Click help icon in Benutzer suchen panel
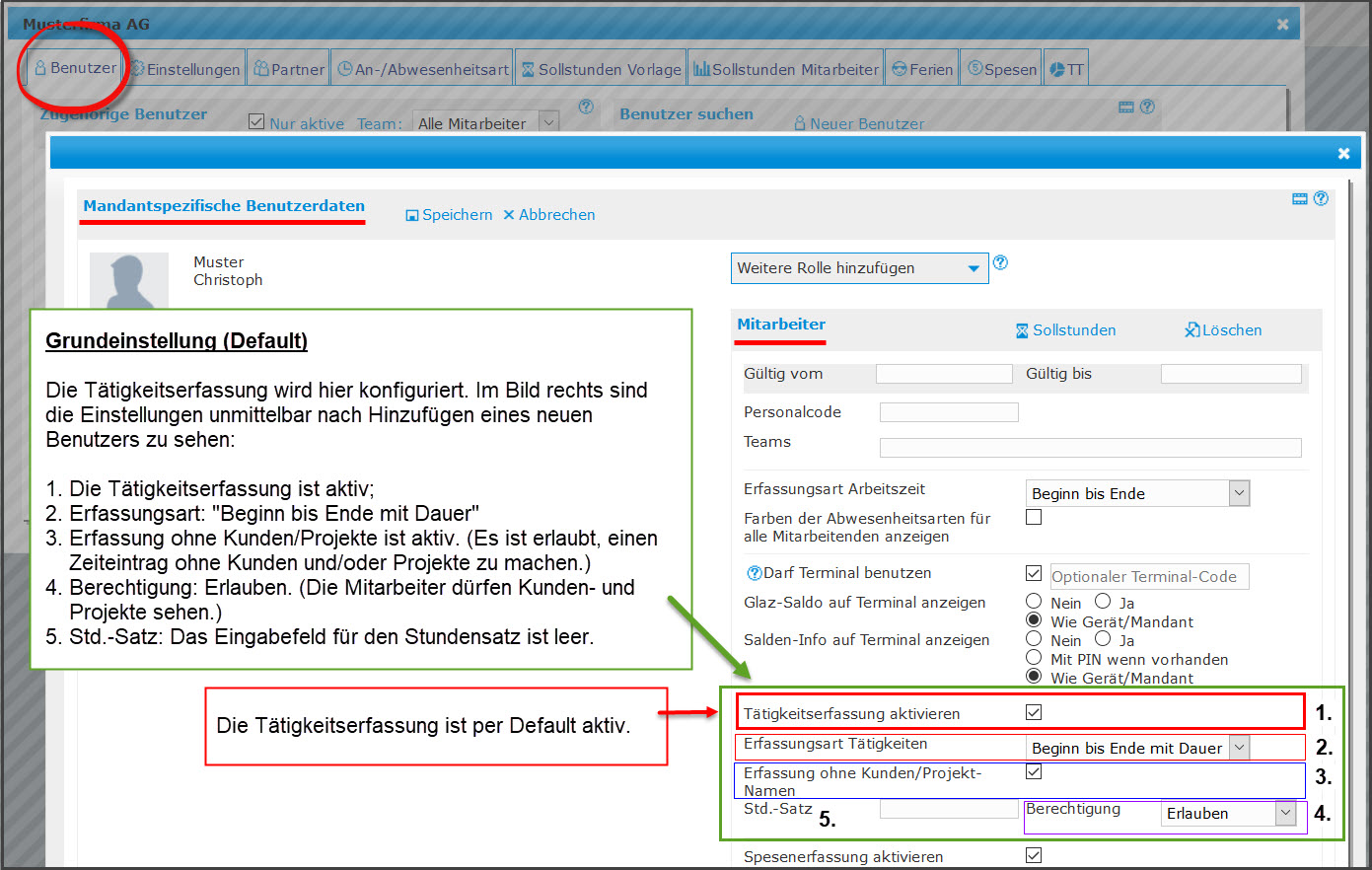 click(1147, 107)
